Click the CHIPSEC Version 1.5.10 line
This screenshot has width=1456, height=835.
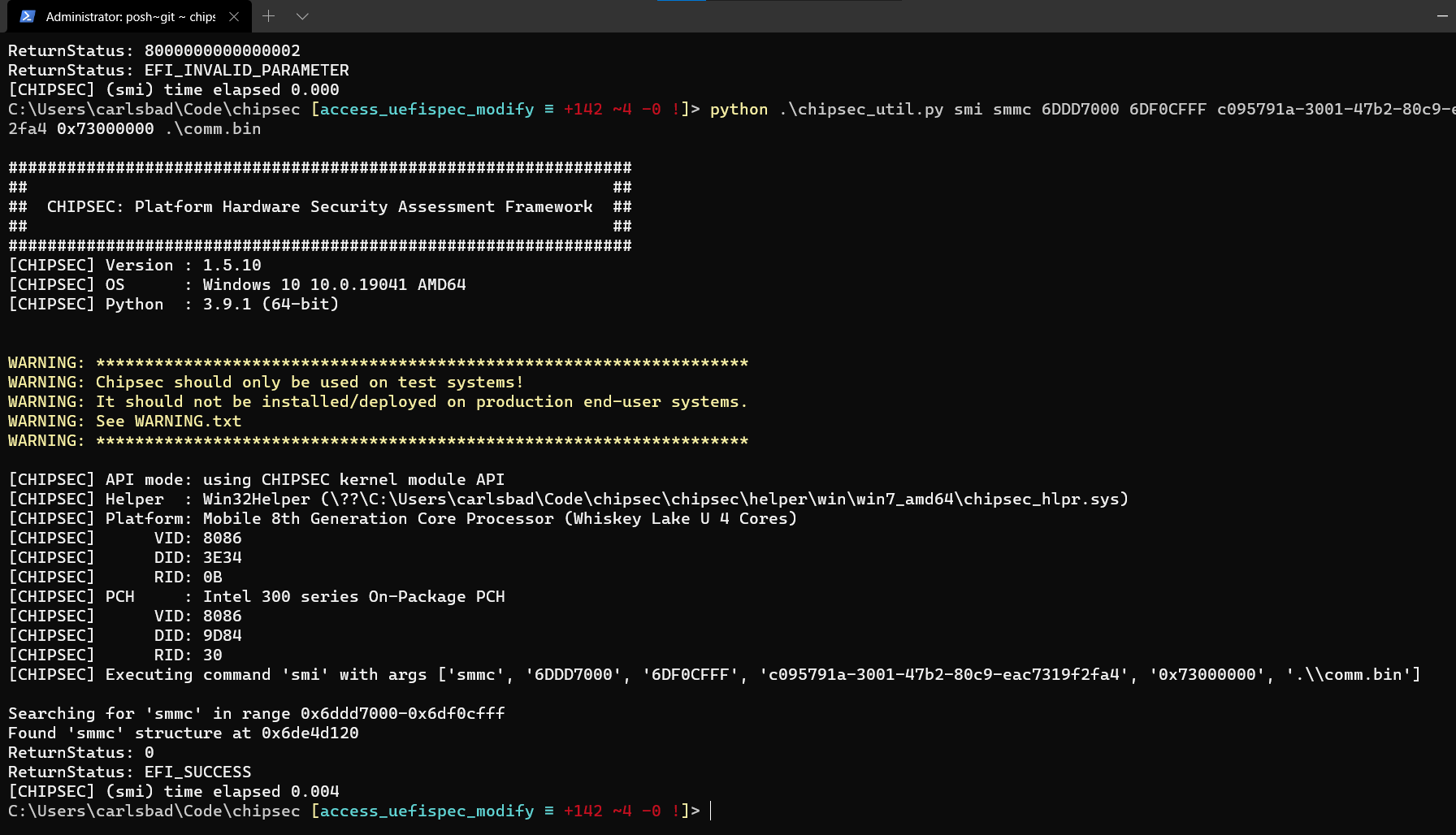coord(135,265)
